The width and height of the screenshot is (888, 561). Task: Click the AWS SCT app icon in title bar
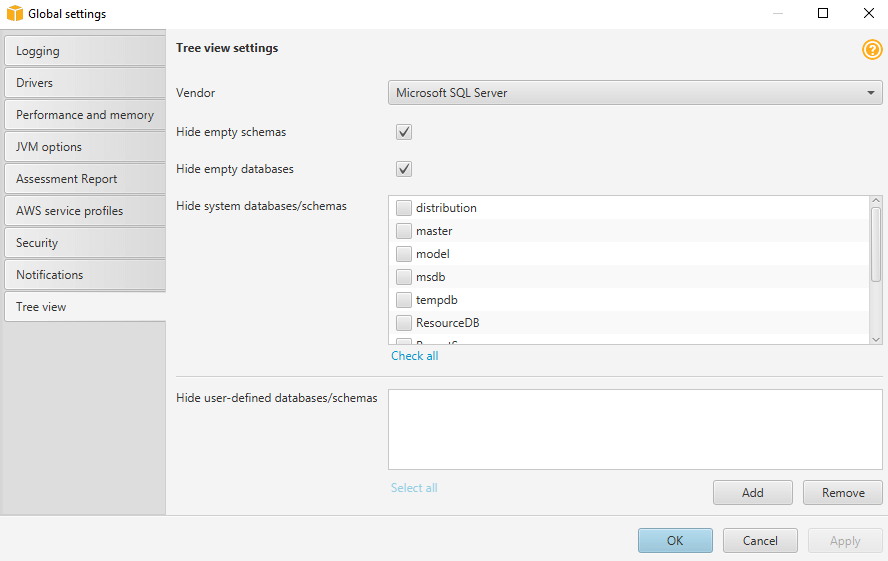click(x=14, y=14)
